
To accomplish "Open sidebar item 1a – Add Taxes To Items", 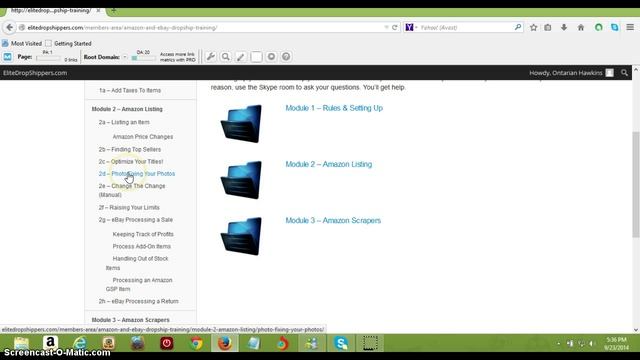I will [x=130, y=91].
